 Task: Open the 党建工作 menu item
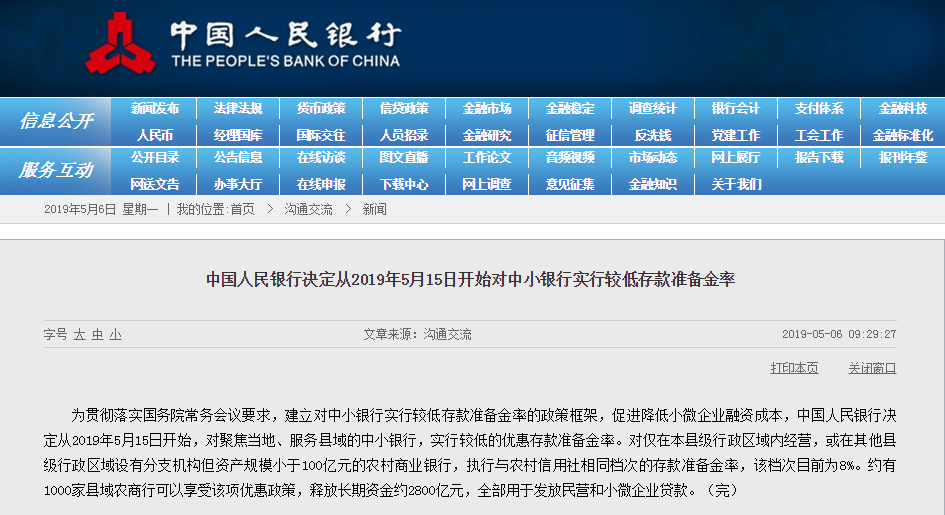point(736,135)
